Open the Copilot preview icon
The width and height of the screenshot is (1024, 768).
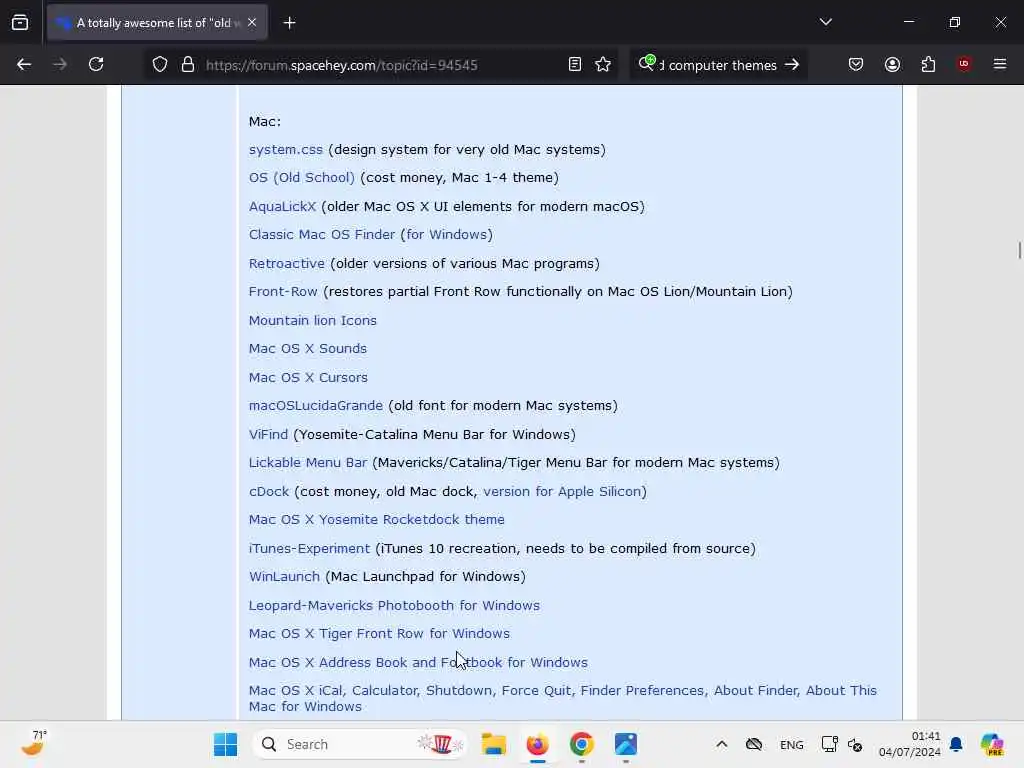[x=991, y=744]
